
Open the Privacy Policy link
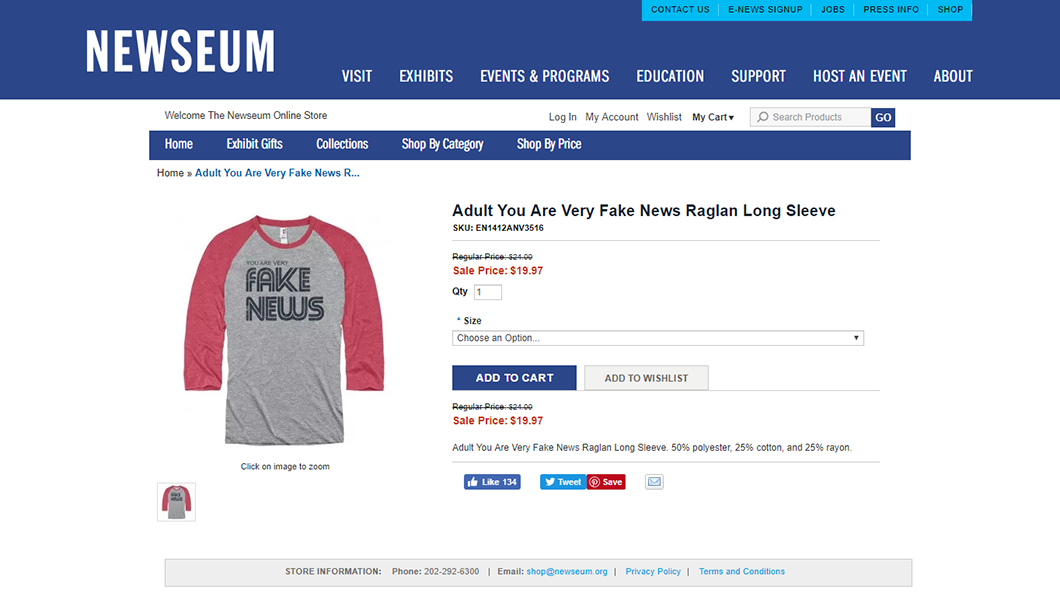(x=653, y=571)
